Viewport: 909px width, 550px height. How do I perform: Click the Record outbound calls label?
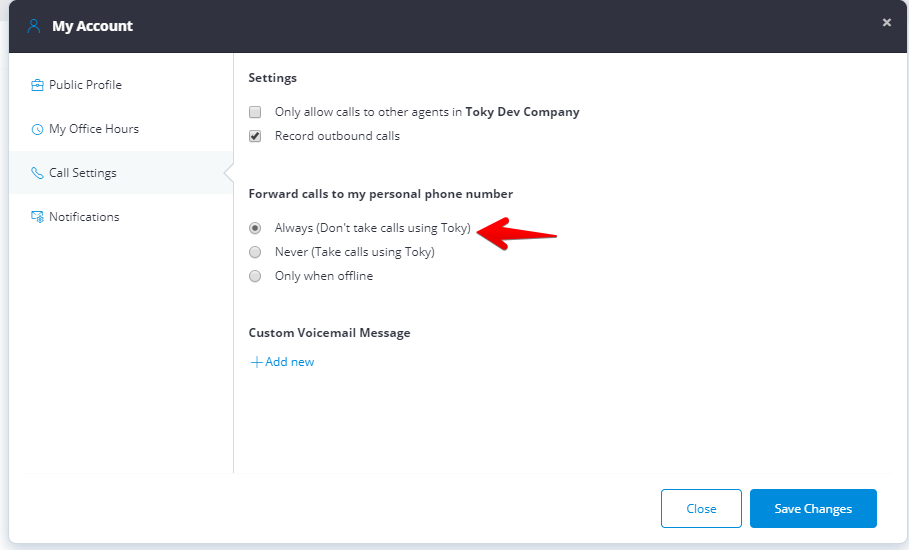pyautogui.click(x=337, y=136)
